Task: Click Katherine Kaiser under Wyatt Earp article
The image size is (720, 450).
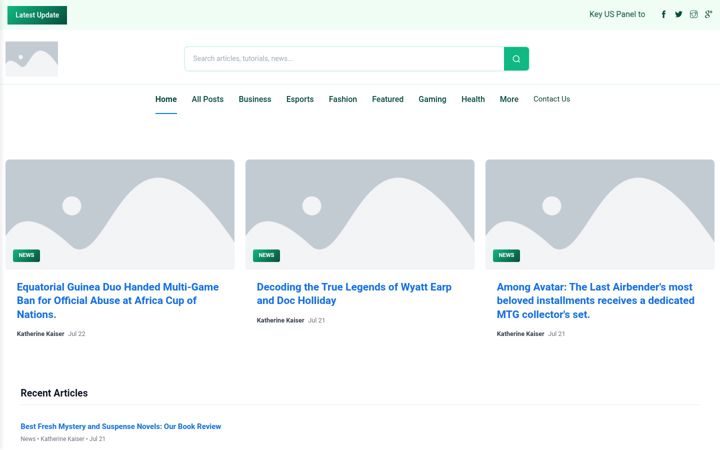Action: pyautogui.click(x=280, y=320)
